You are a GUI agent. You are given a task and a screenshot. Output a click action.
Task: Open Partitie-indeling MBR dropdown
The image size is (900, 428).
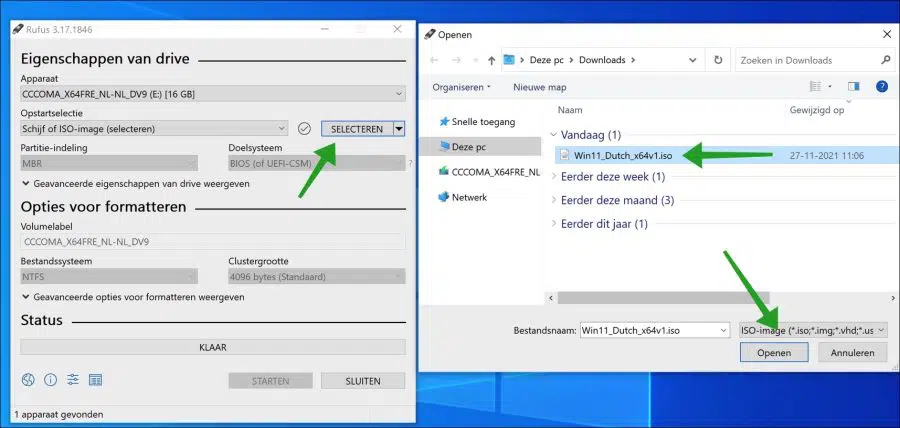click(109, 164)
